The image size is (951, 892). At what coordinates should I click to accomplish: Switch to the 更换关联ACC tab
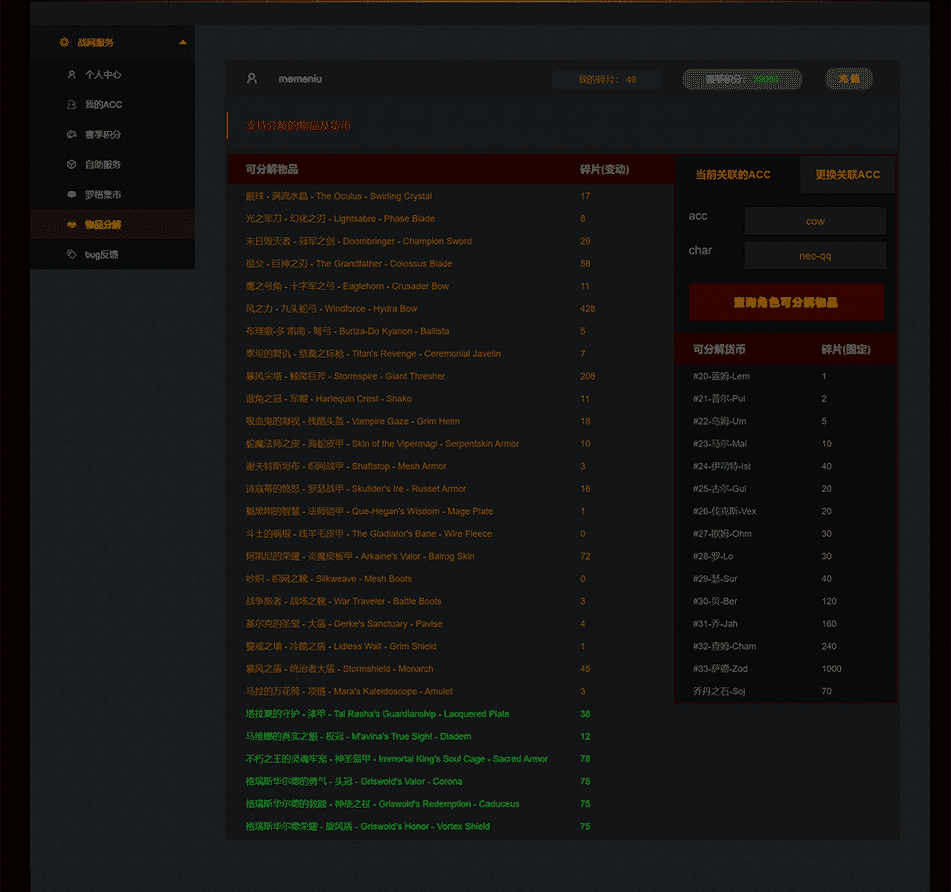point(847,175)
